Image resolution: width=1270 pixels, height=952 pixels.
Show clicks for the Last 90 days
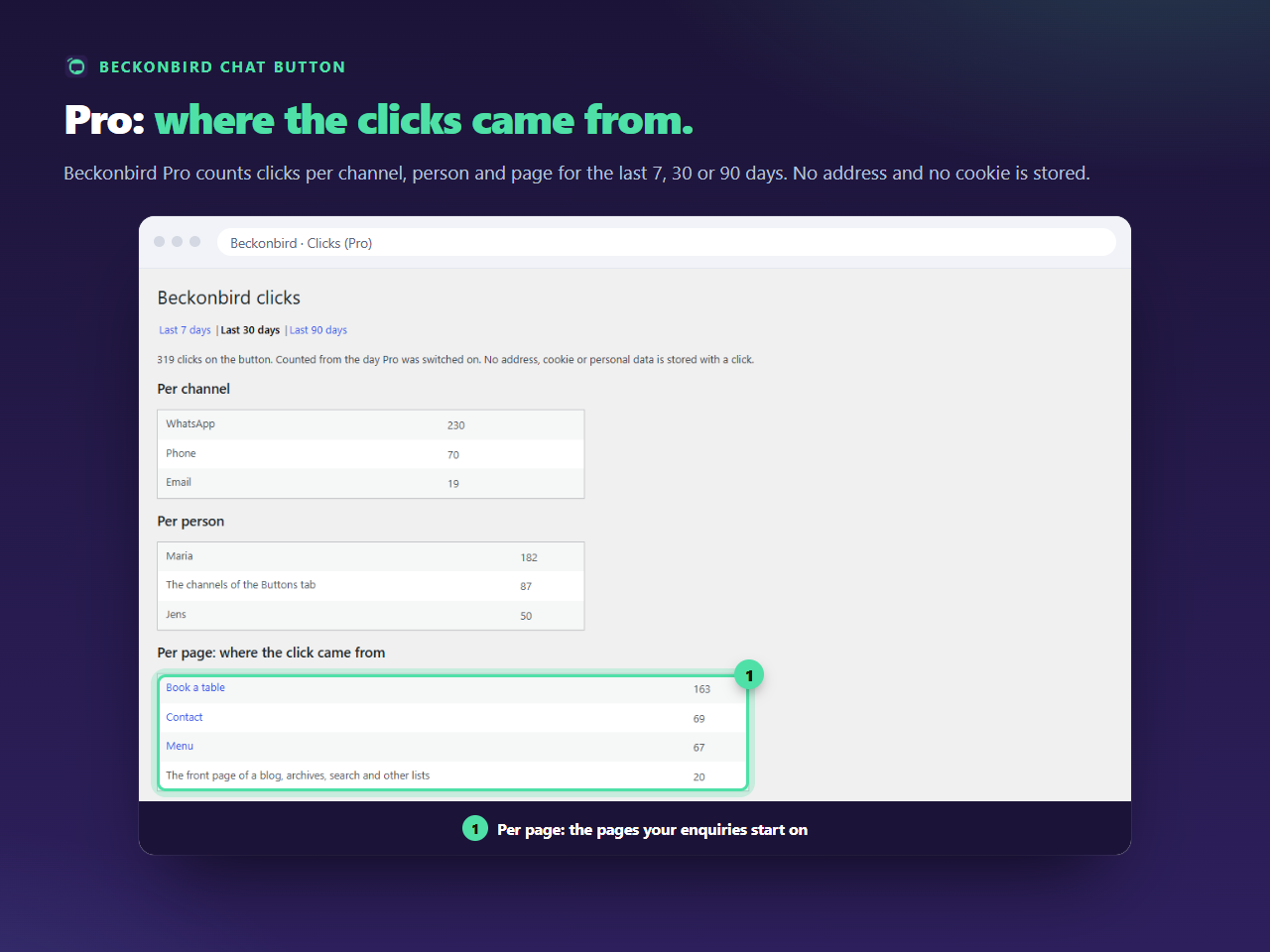318,330
